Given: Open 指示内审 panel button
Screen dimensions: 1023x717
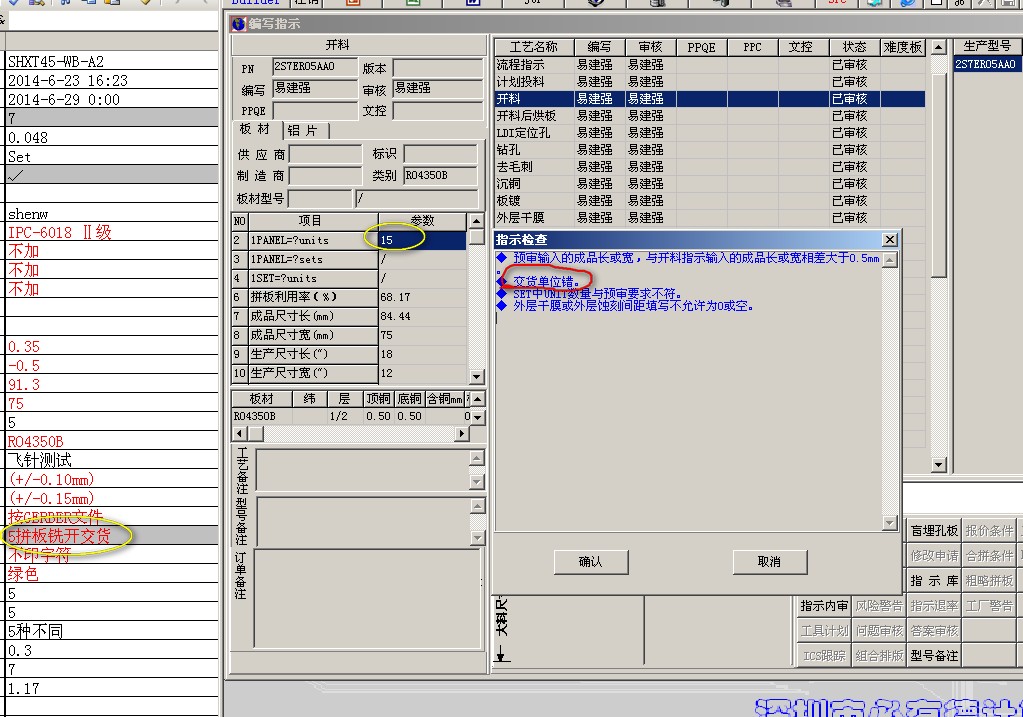Looking at the screenshot, I should 824,606.
